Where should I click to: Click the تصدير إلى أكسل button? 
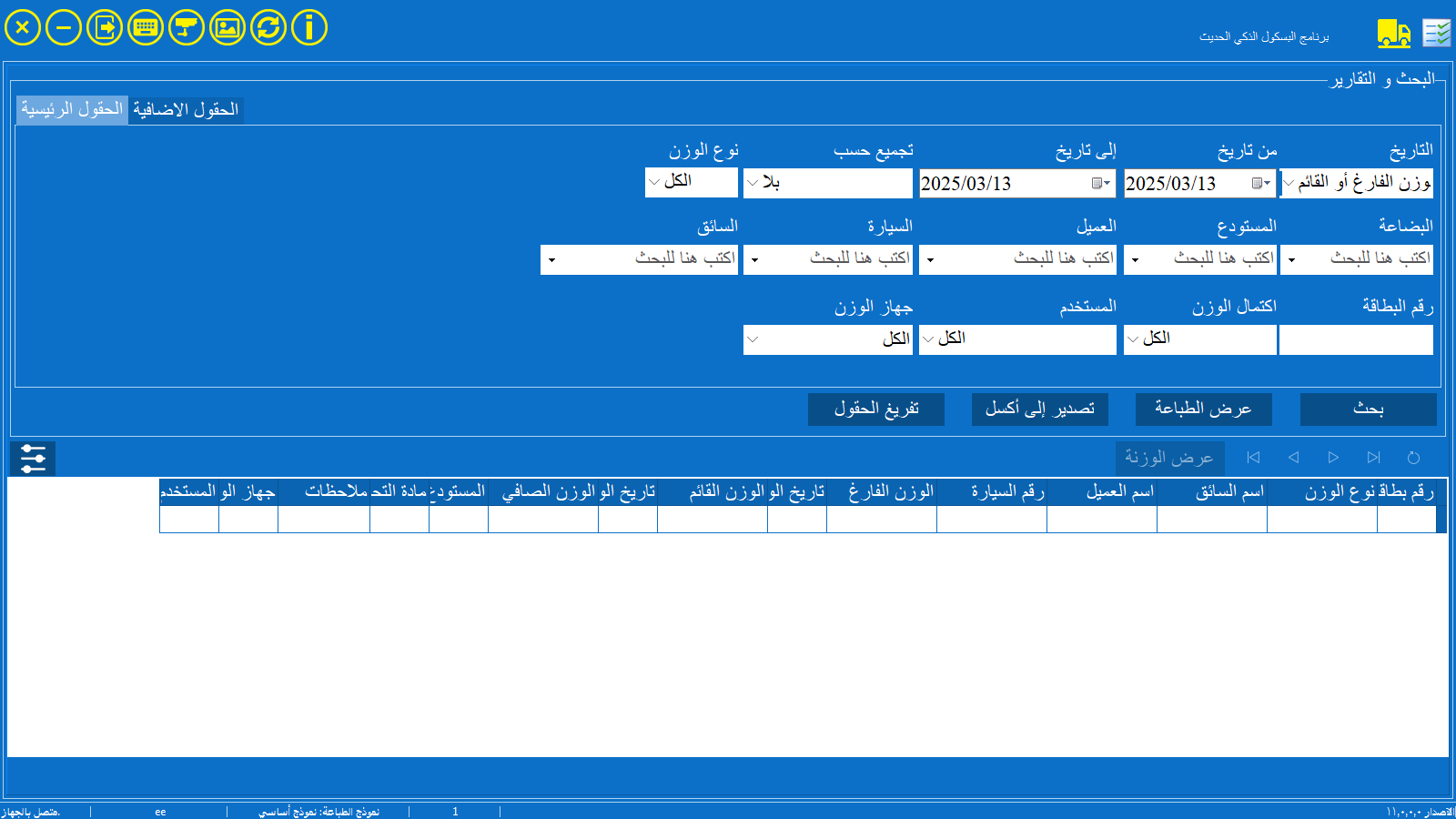(x=1039, y=409)
